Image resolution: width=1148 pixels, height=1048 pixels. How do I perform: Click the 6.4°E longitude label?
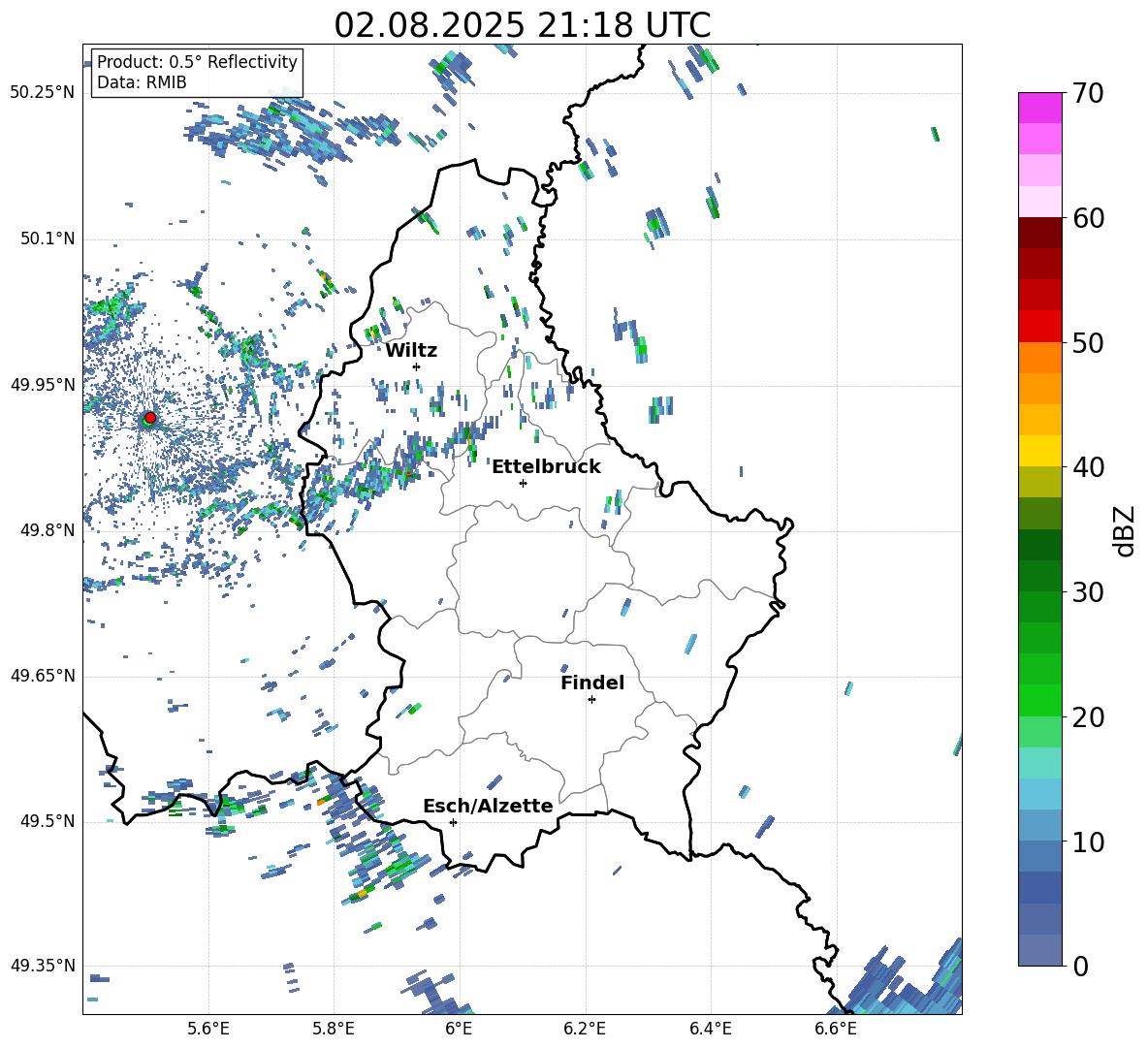[710, 1030]
